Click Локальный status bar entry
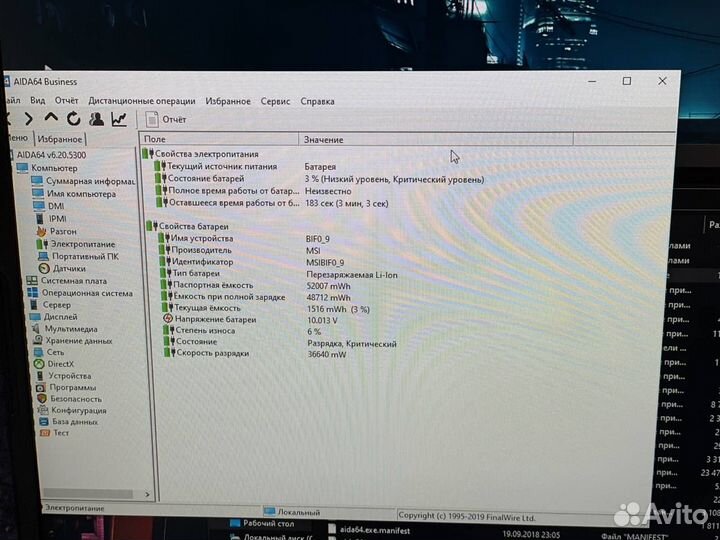 tap(293, 512)
